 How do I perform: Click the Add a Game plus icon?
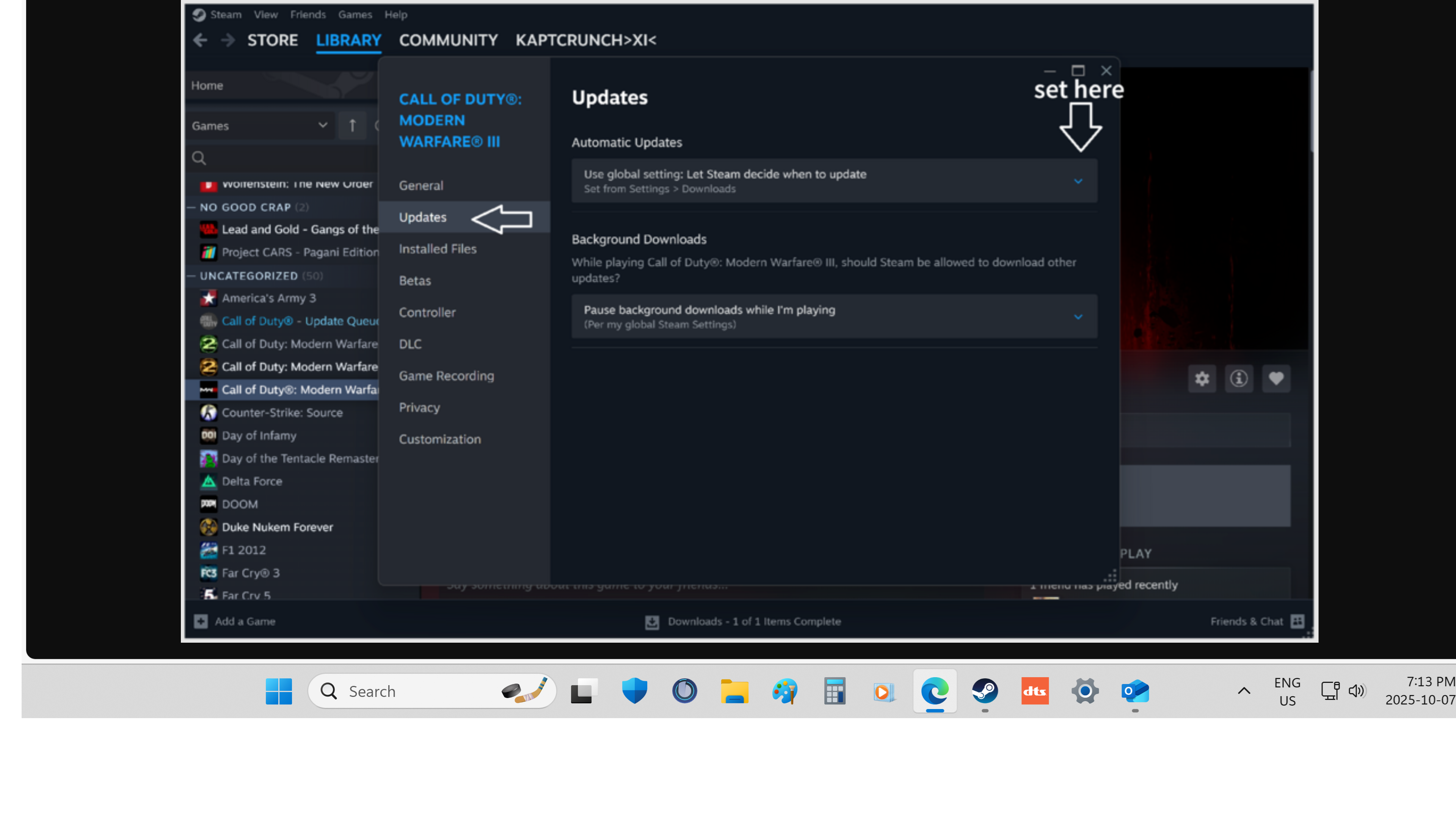click(201, 621)
